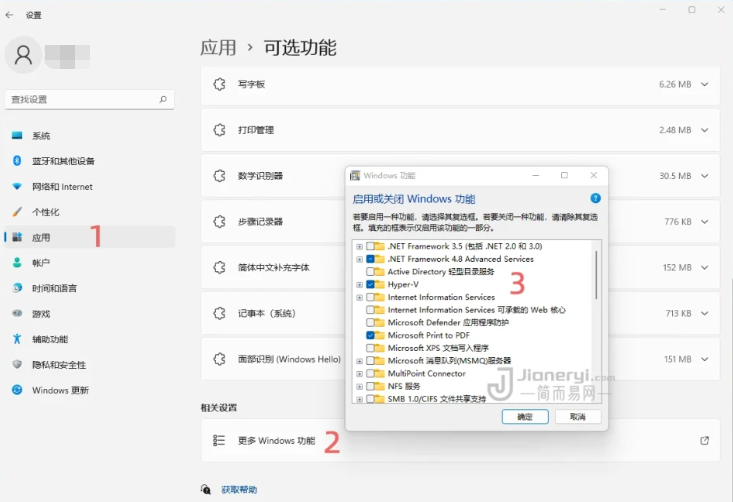Click the 隐私和安全性 shield icon

(x=17, y=364)
